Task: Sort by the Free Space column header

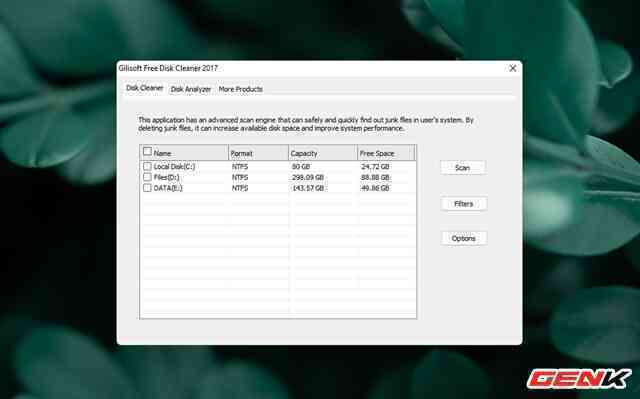Action: 386,153
